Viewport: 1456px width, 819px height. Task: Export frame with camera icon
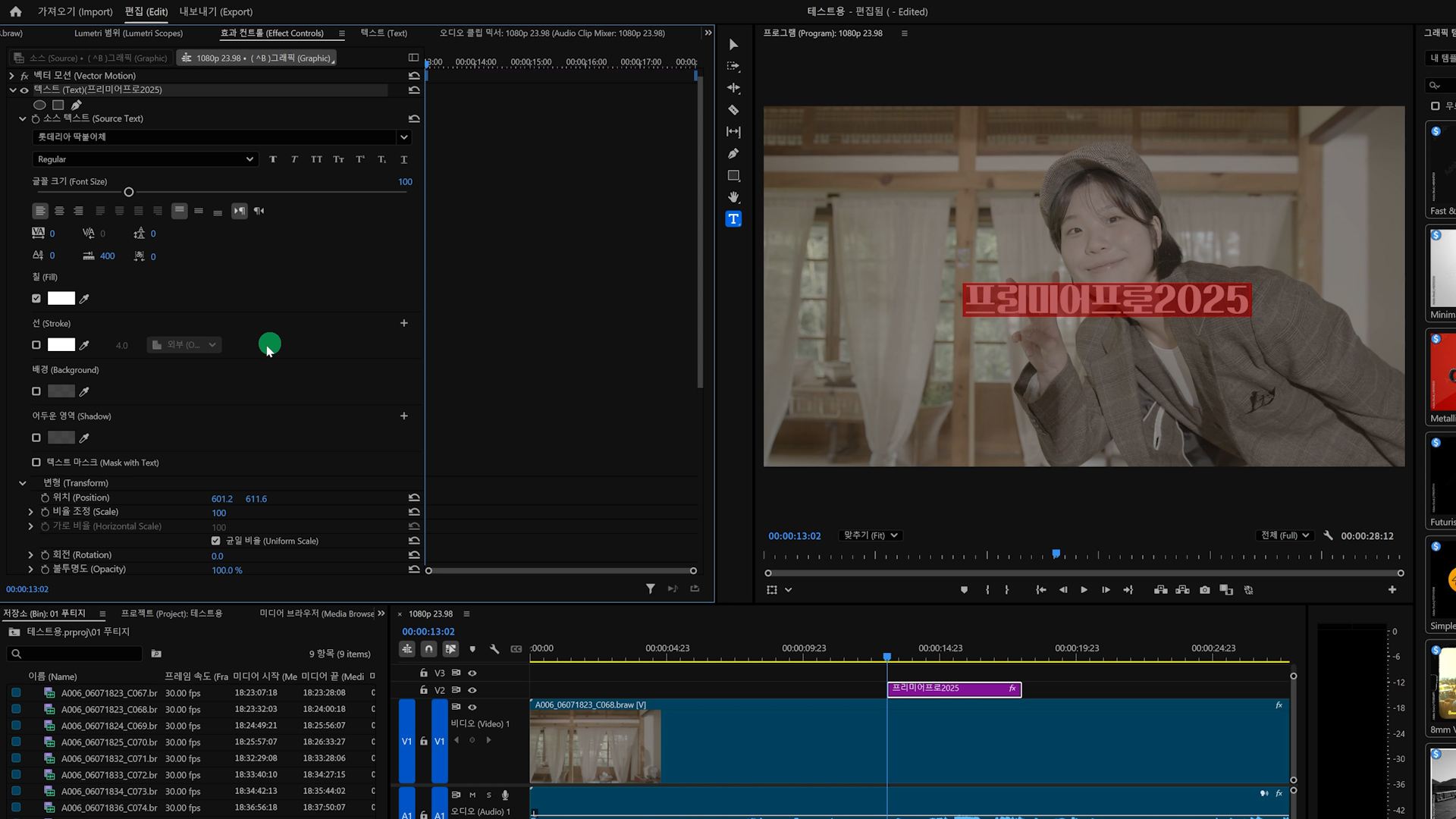click(1205, 590)
